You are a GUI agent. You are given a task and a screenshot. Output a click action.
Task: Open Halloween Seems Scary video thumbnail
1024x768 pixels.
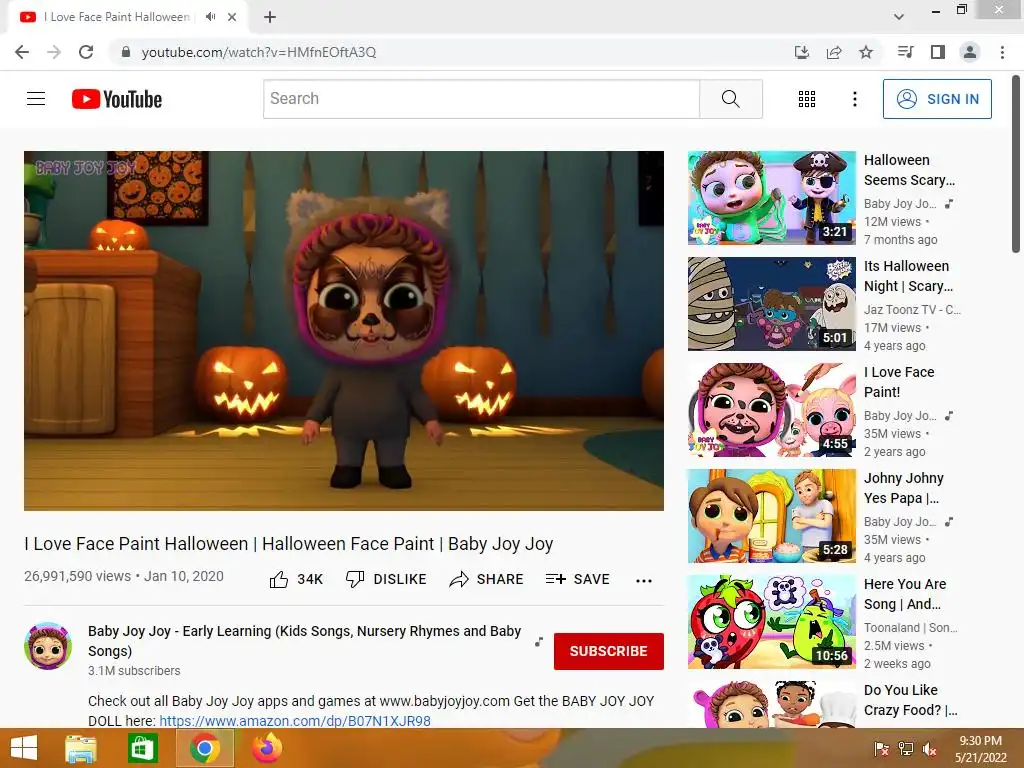(771, 198)
